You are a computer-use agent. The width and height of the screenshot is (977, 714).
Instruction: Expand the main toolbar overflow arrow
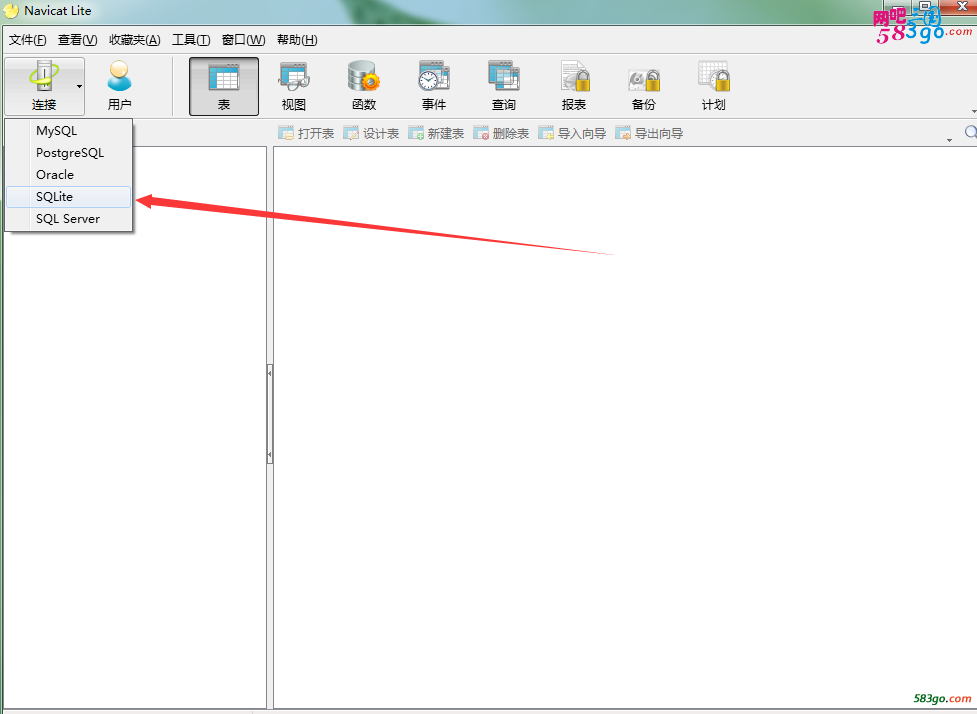(973, 112)
